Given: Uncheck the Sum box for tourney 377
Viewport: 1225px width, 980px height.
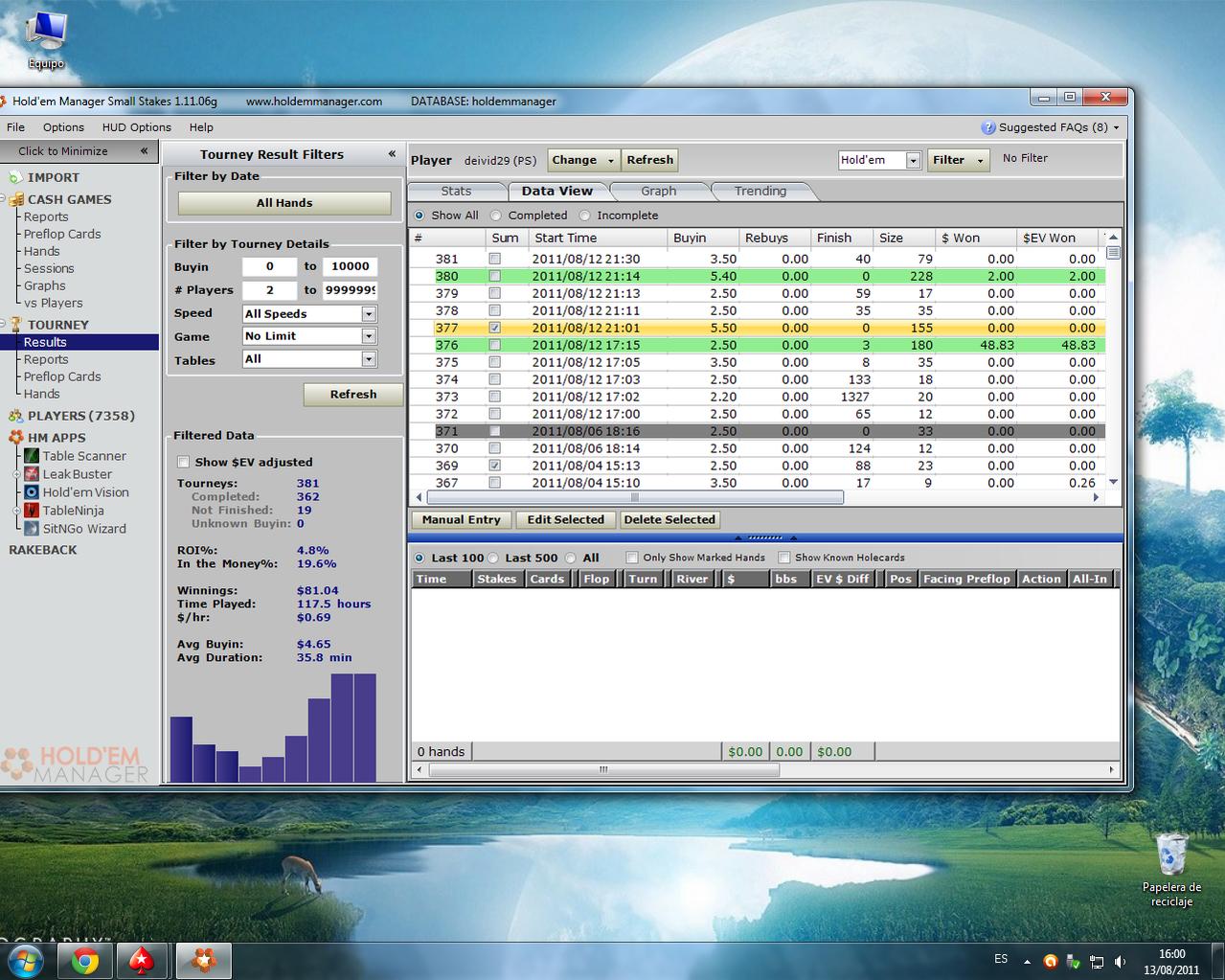Looking at the screenshot, I should tap(494, 328).
